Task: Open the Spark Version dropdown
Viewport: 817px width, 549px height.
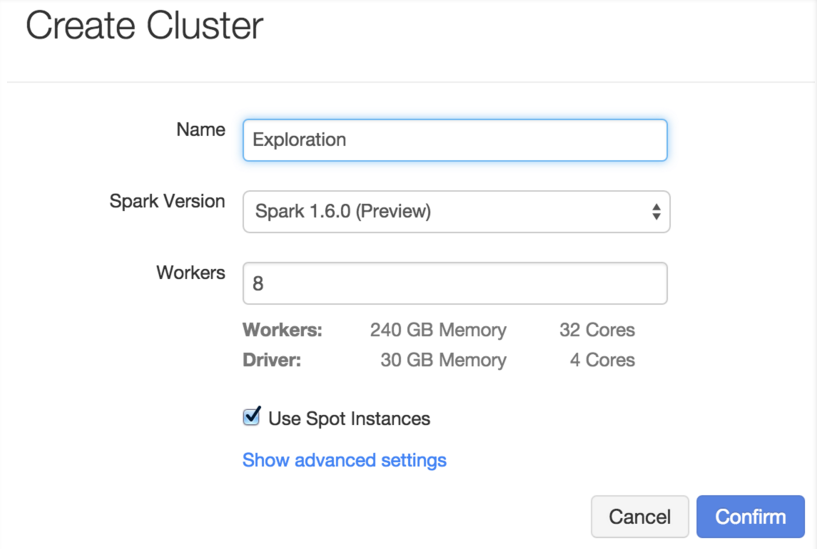Action: tap(455, 212)
